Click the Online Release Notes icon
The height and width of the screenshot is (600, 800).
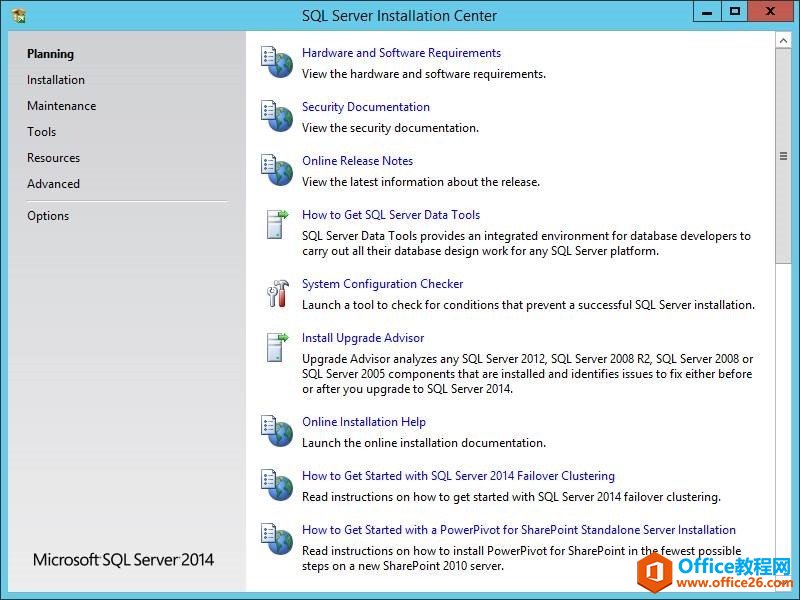coord(276,170)
